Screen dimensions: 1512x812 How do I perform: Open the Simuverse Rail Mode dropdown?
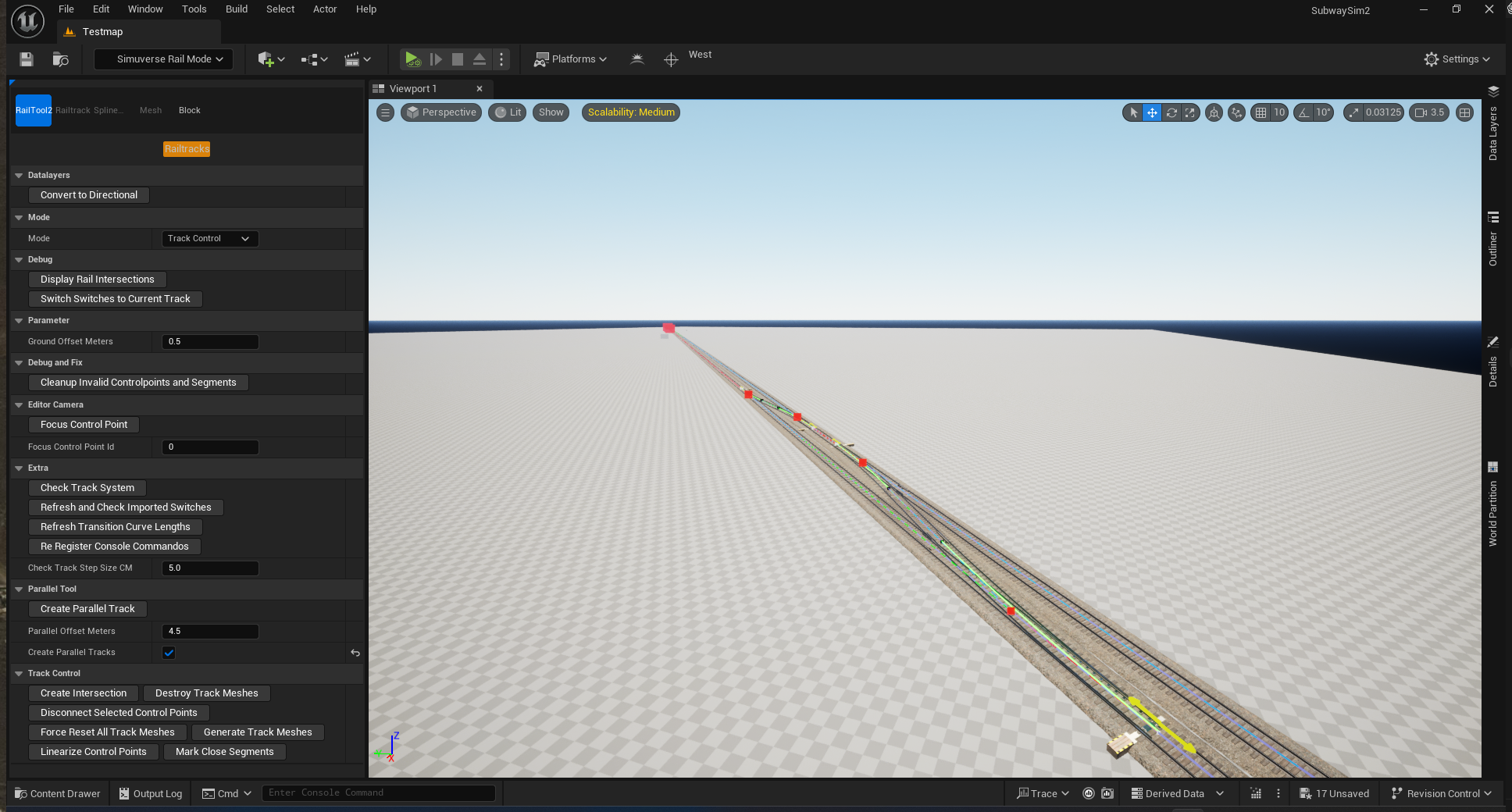[x=164, y=59]
